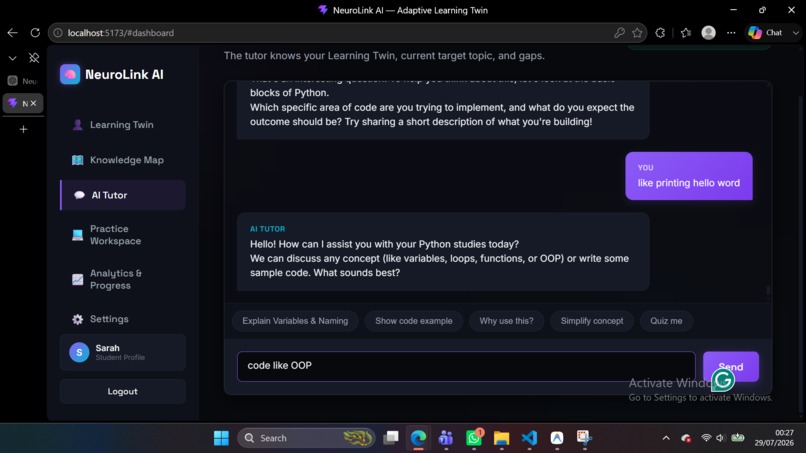Open Settings in the sidebar

[122, 319]
